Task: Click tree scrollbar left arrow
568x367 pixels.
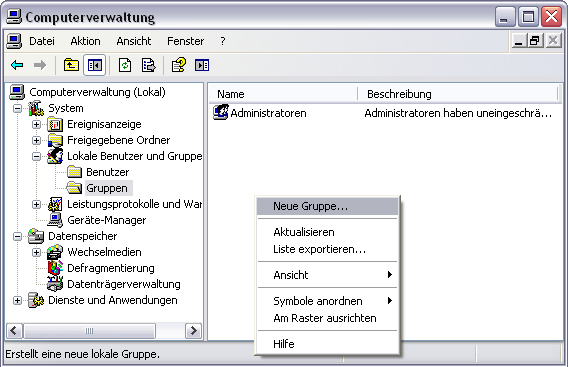Action: coord(14,330)
